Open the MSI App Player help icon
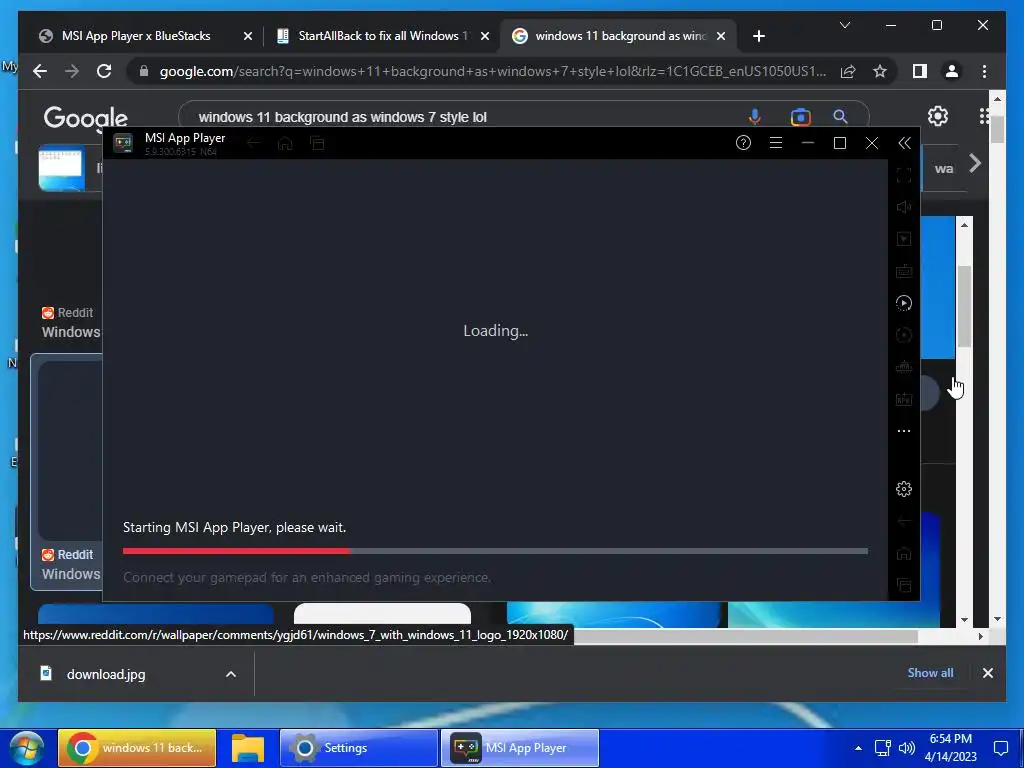Image resolution: width=1024 pixels, height=768 pixels. (x=743, y=143)
